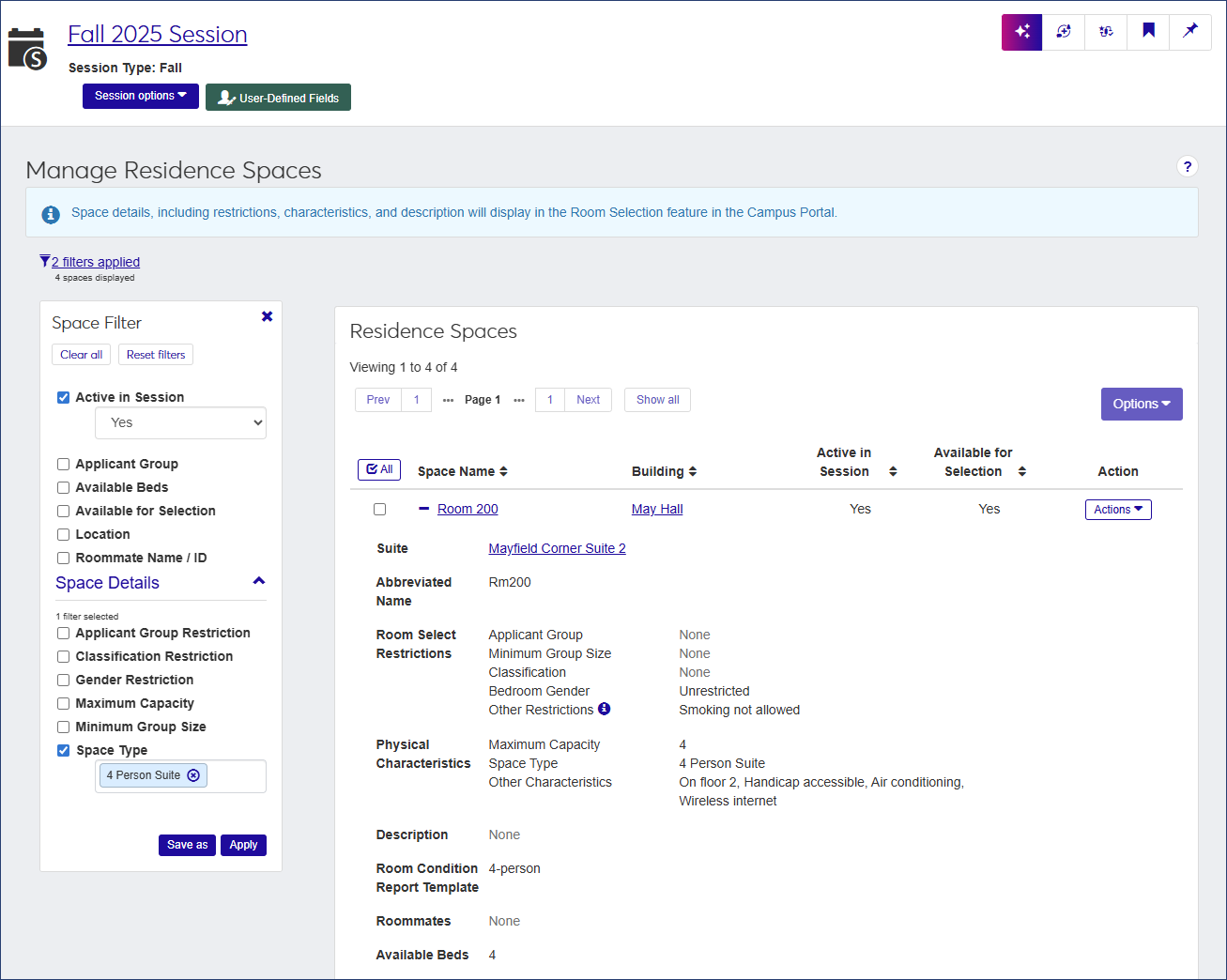Click the bookmark icon in the header

[1147, 31]
